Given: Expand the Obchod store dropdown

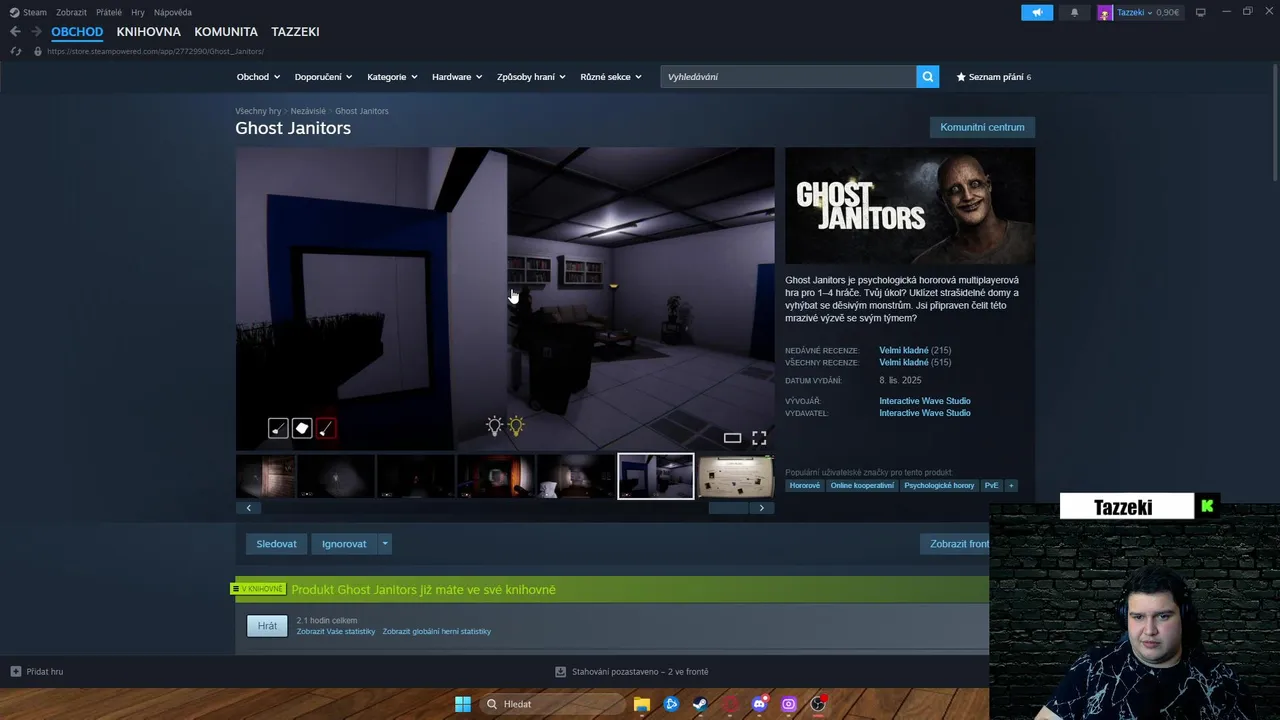Looking at the screenshot, I should point(258,77).
